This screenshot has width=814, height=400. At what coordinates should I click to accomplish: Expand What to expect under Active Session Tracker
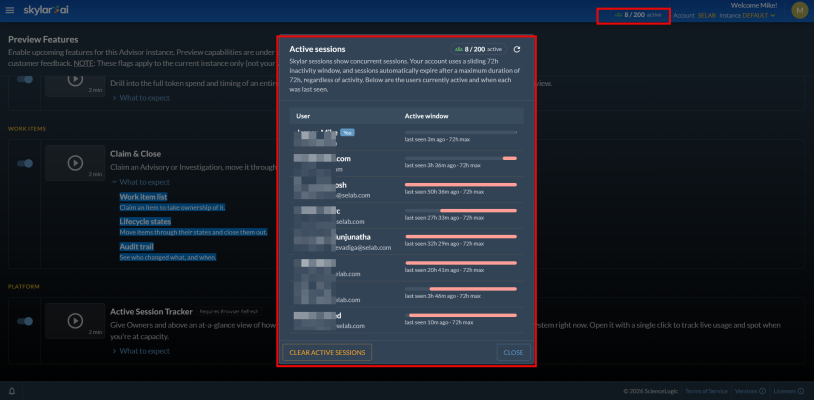pos(141,351)
